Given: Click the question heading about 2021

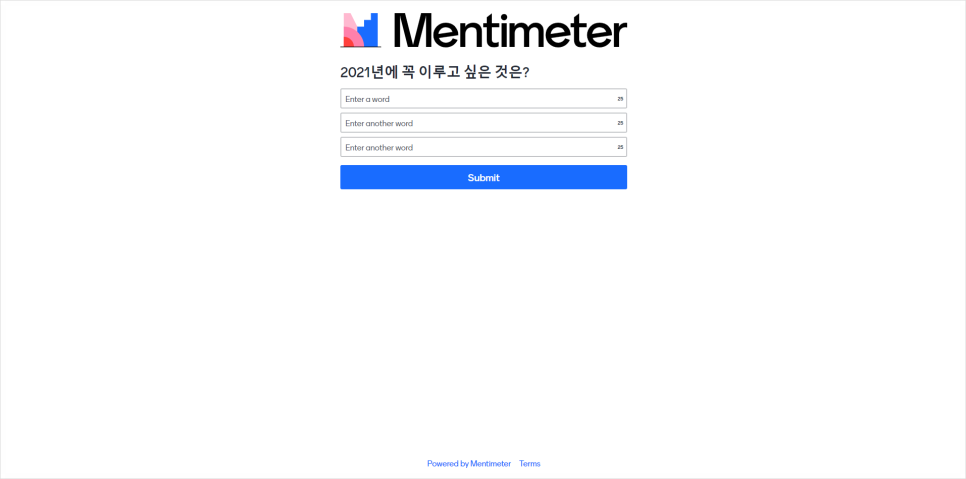Looking at the screenshot, I should 435,73.
